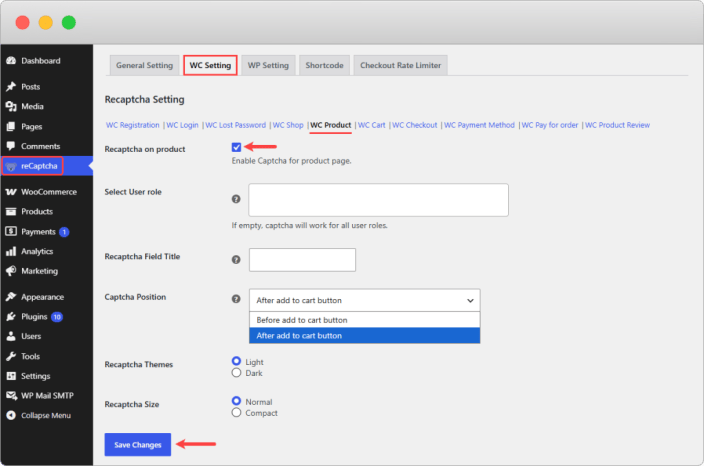This screenshot has height=466, width=704.
Task: Select the Light theme radio button
Action: (236, 361)
